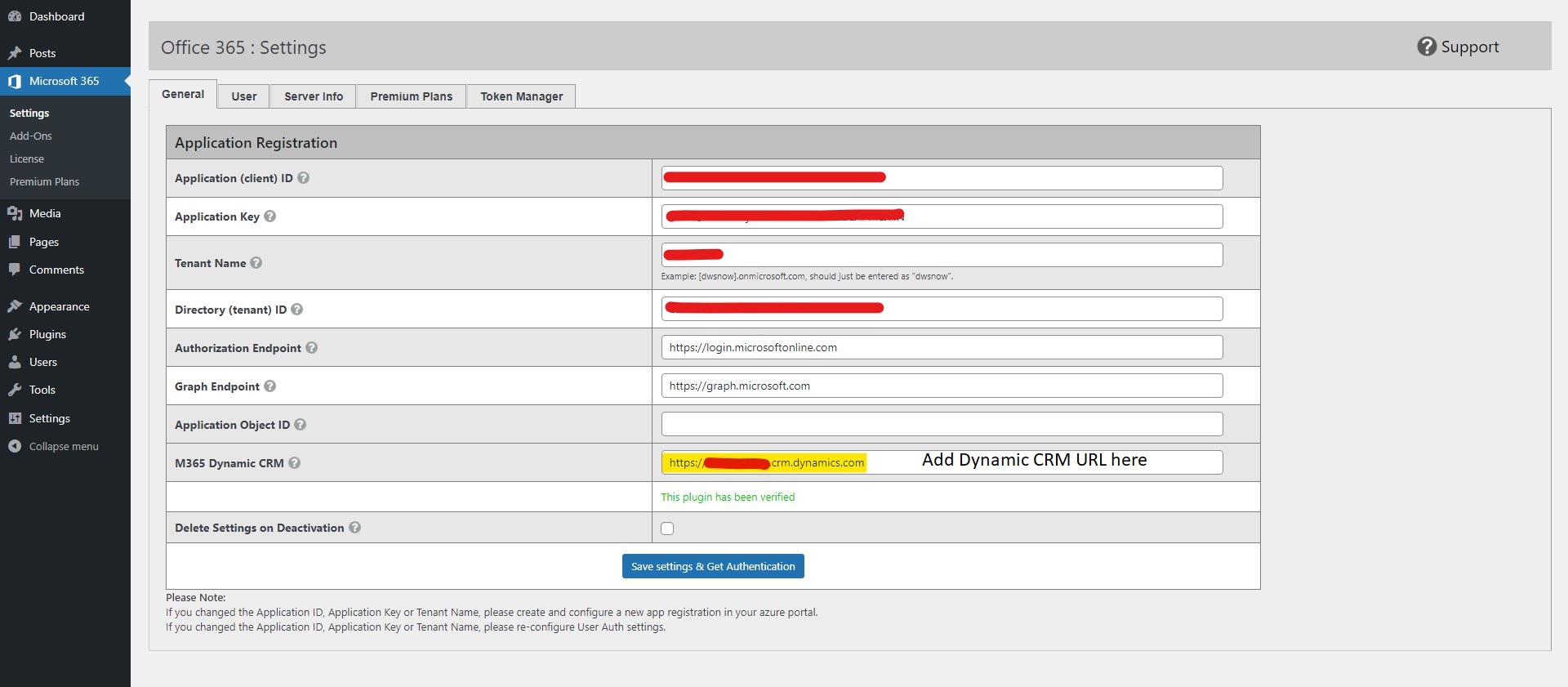Click the 'Office 365 : Settings' page title

tap(243, 47)
